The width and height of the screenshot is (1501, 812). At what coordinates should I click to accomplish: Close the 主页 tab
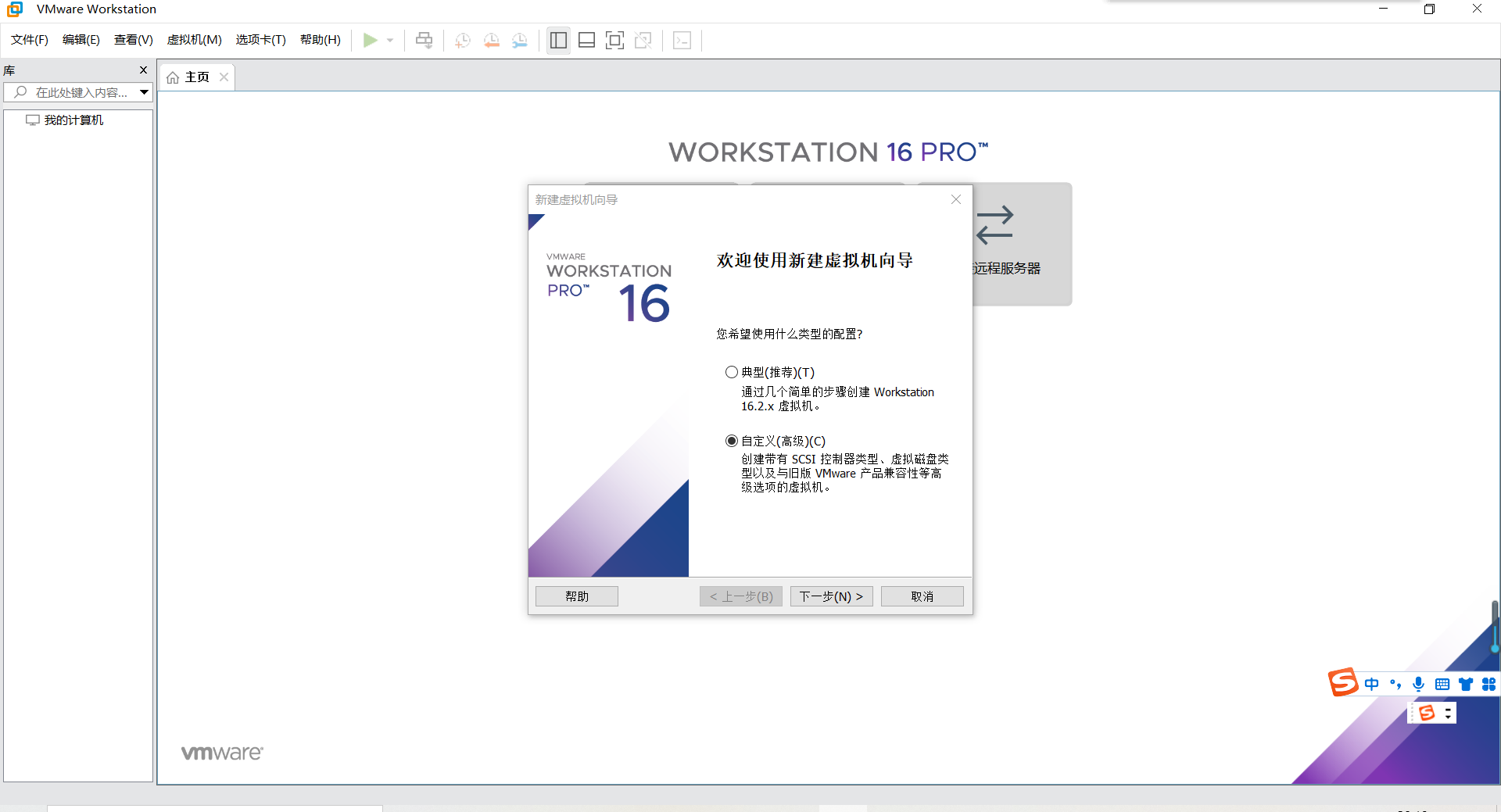224,77
